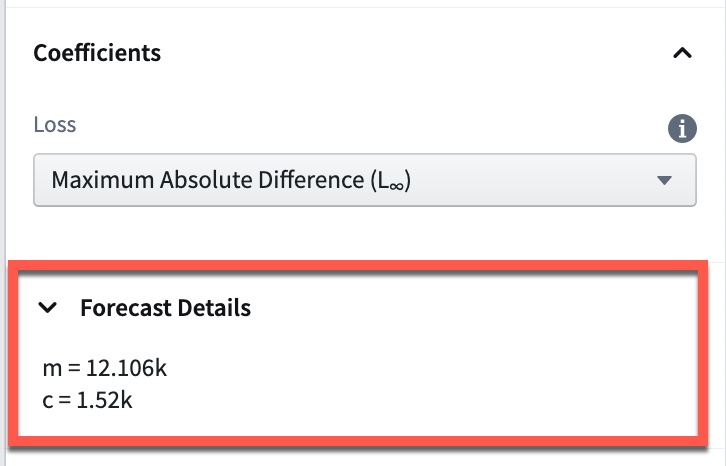
Task: Click the Coefficients section title
Action: [97, 53]
